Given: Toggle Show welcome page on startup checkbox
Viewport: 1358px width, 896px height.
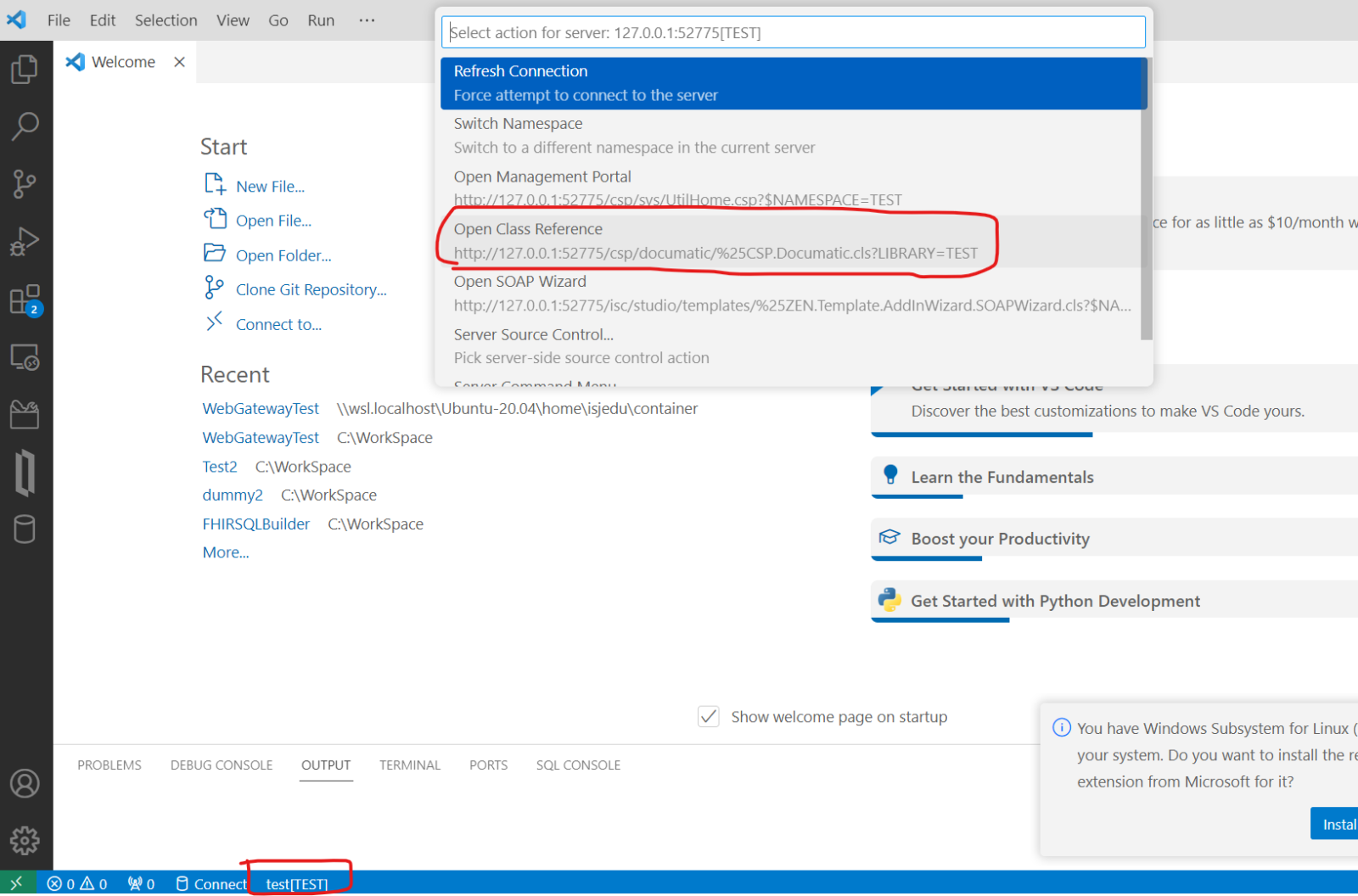Looking at the screenshot, I should click(709, 717).
